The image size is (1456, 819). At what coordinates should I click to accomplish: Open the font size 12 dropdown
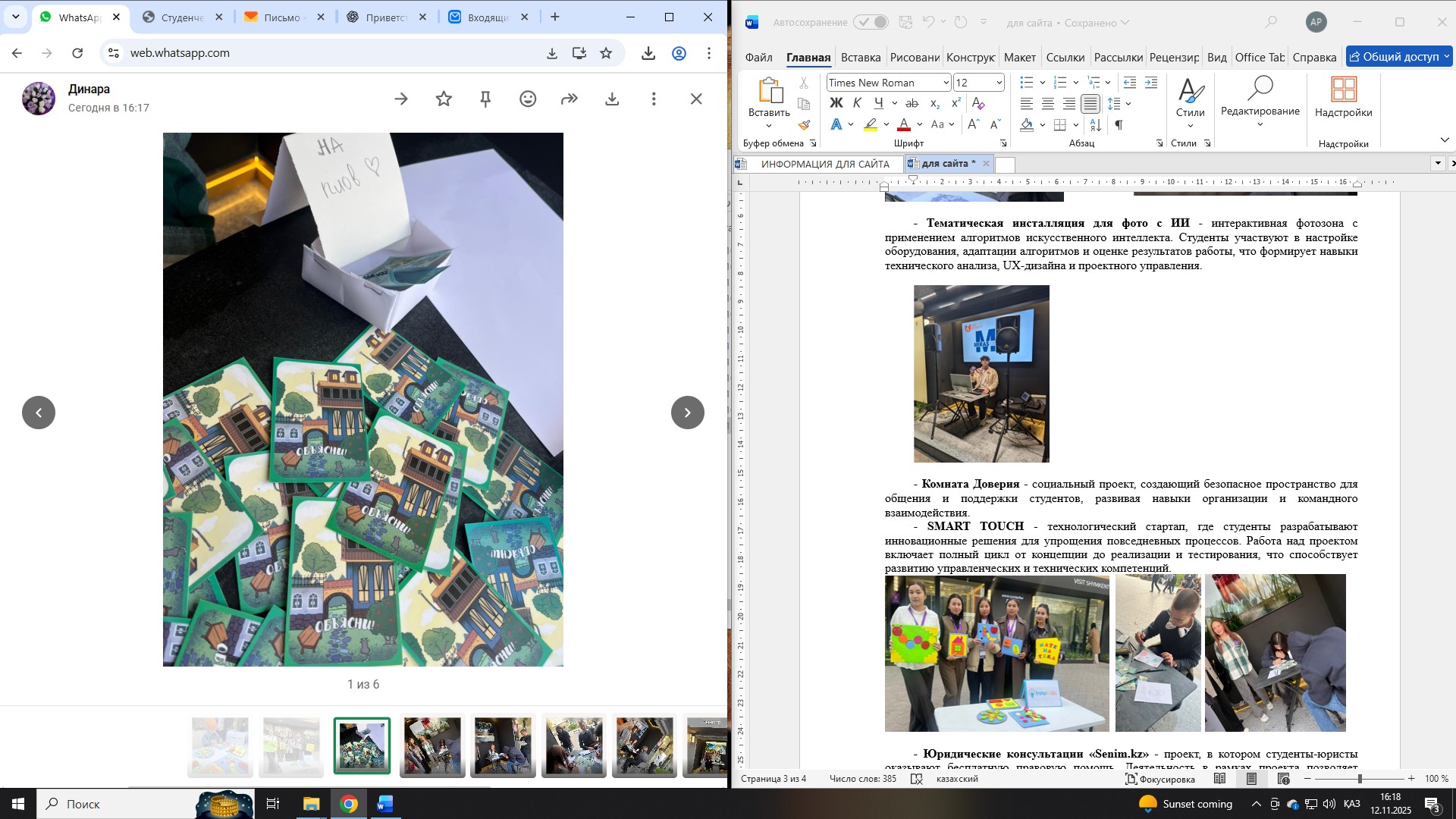[999, 83]
